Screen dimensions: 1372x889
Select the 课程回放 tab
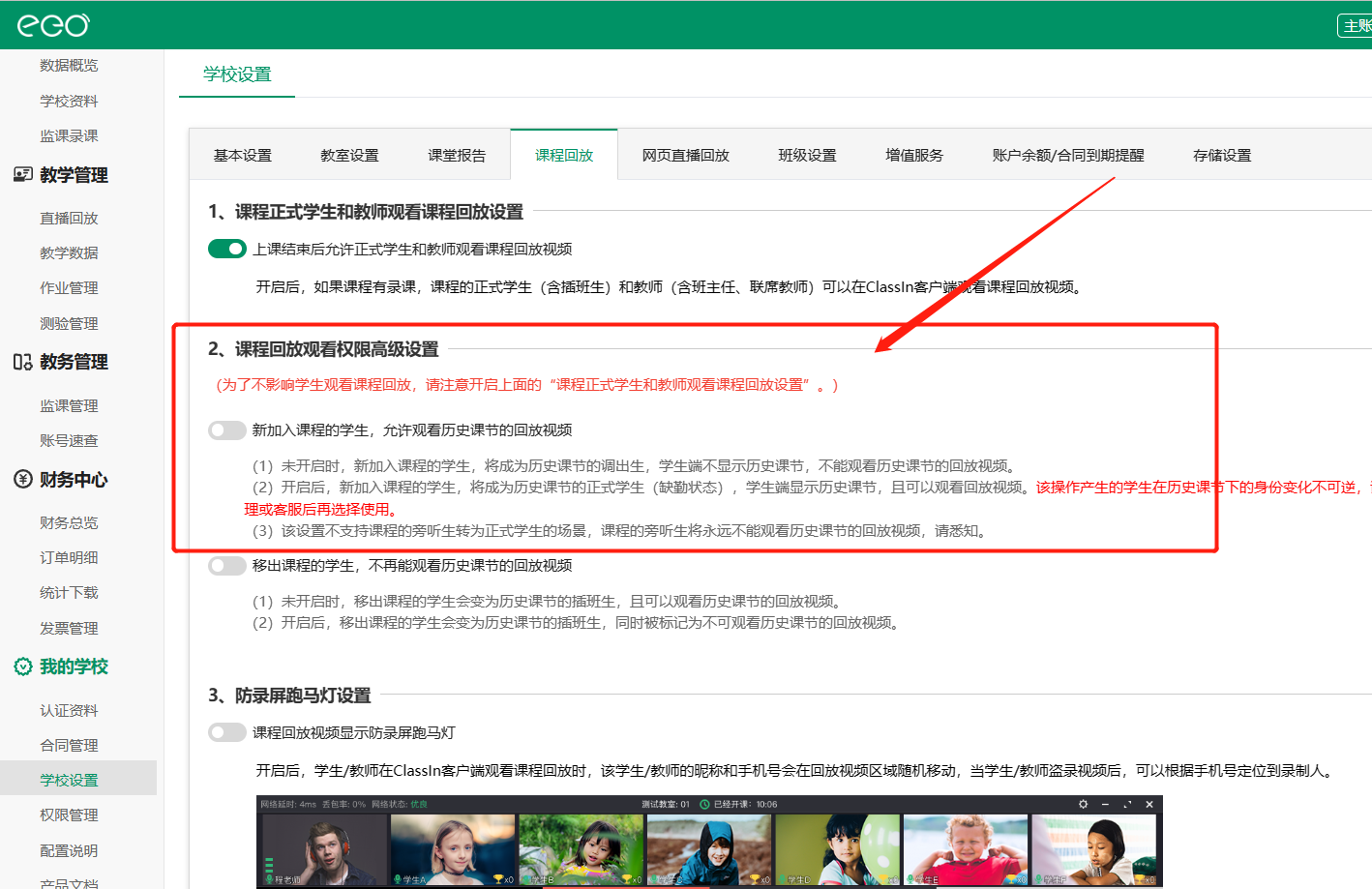tap(564, 155)
